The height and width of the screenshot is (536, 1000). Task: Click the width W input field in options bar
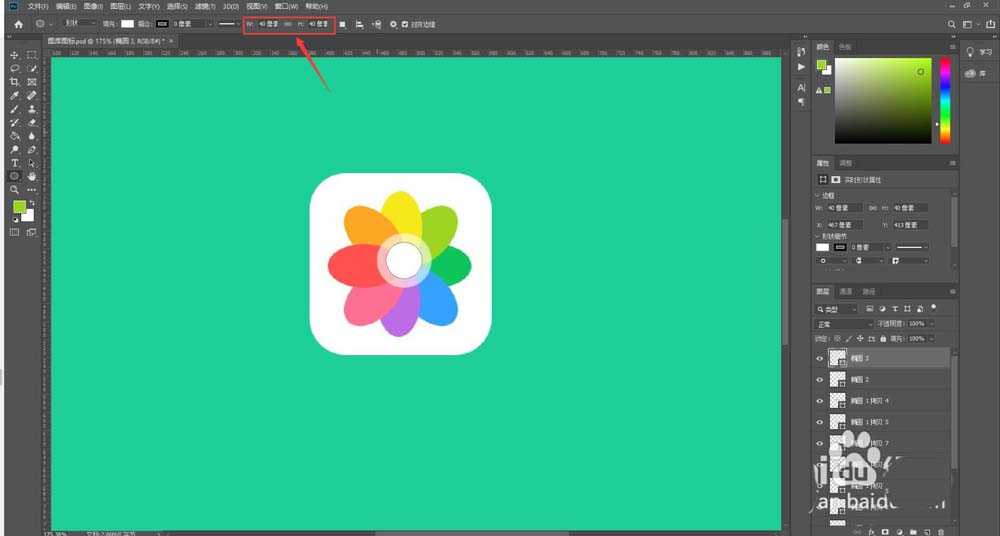pyautogui.click(x=268, y=23)
